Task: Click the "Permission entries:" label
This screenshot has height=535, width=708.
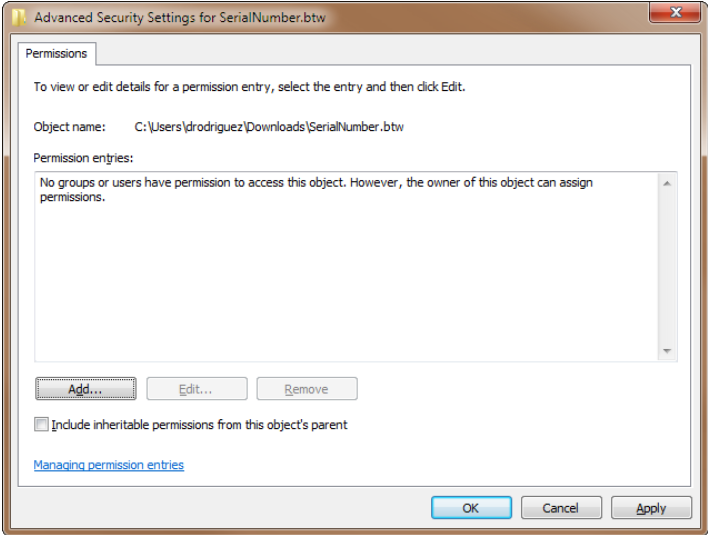Action: coord(83,158)
